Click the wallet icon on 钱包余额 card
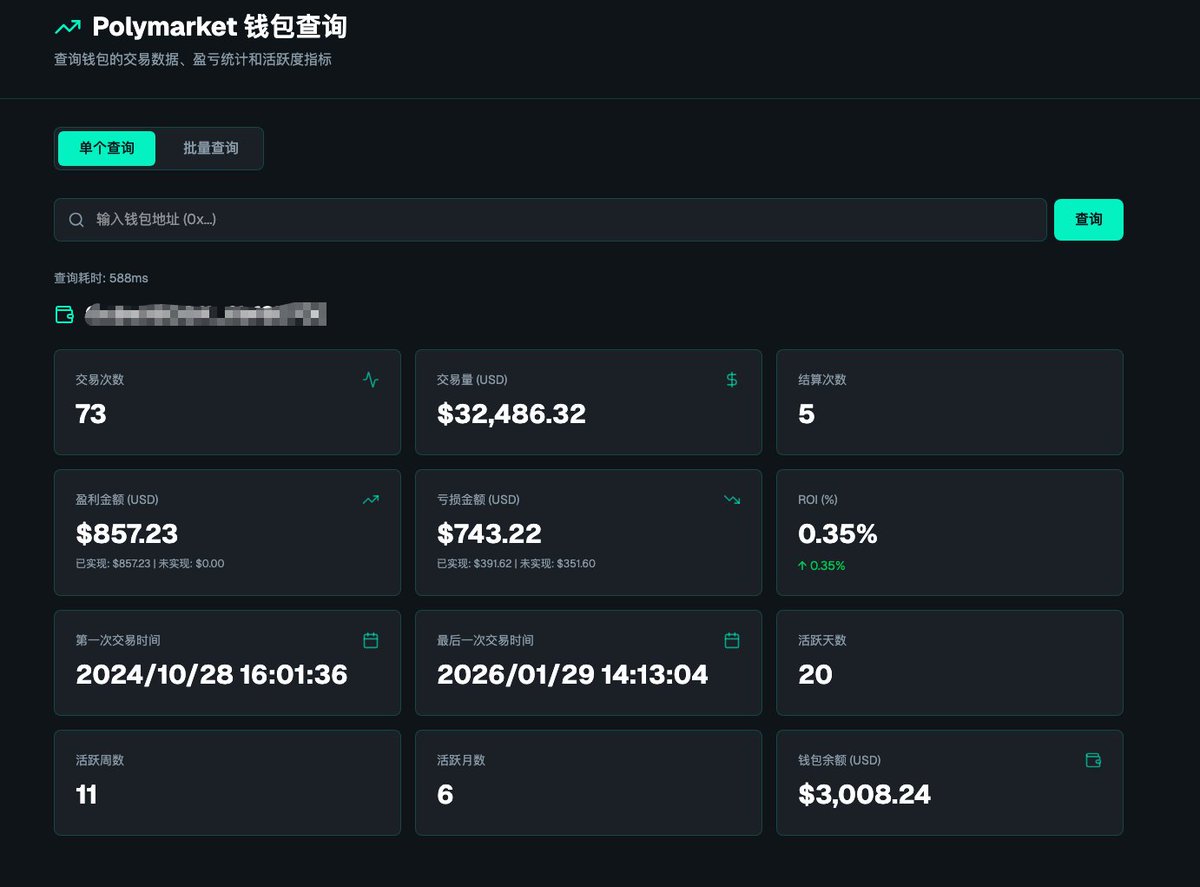The width and height of the screenshot is (1200, 887). 1093,760
